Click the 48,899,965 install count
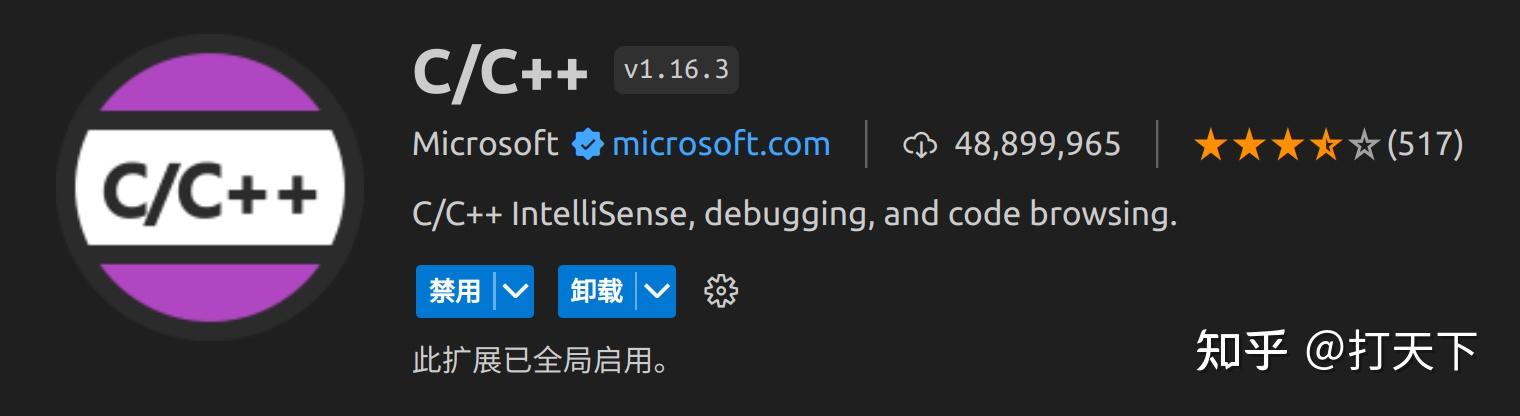The width and height of the screenshot is (1520, 416). tap(1037, 145)
